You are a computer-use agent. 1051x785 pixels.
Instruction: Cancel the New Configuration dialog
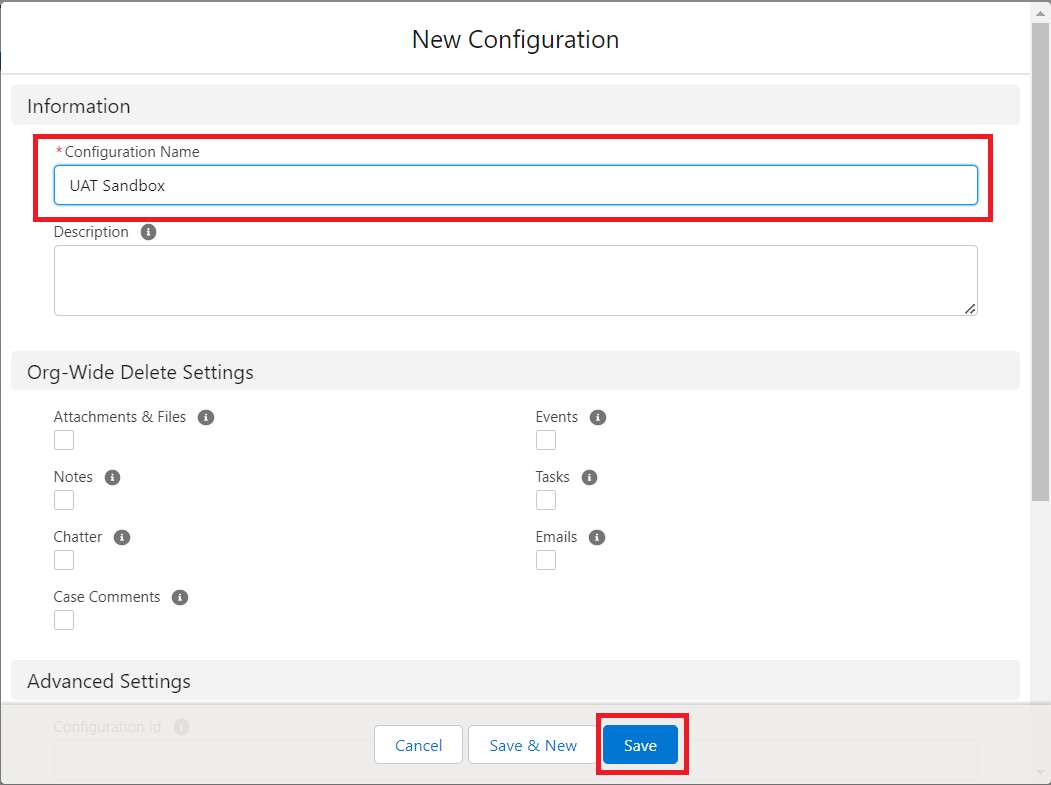tap(418, 744)
